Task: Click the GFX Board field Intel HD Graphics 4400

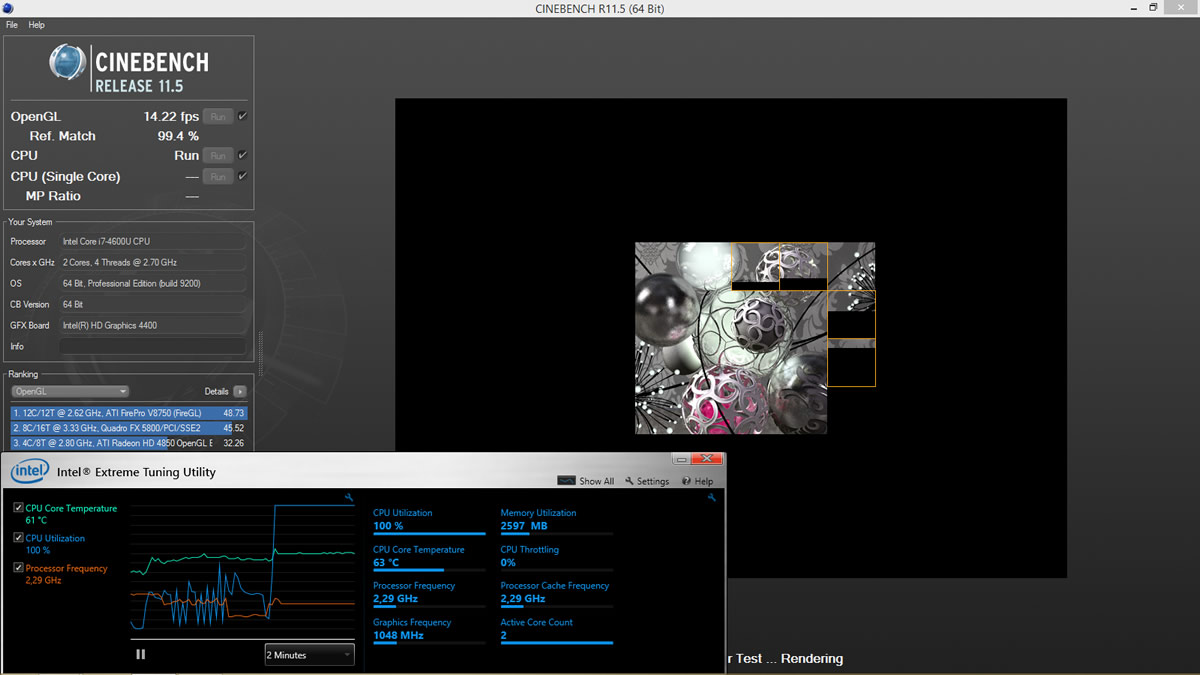Action: pos(152,325)
